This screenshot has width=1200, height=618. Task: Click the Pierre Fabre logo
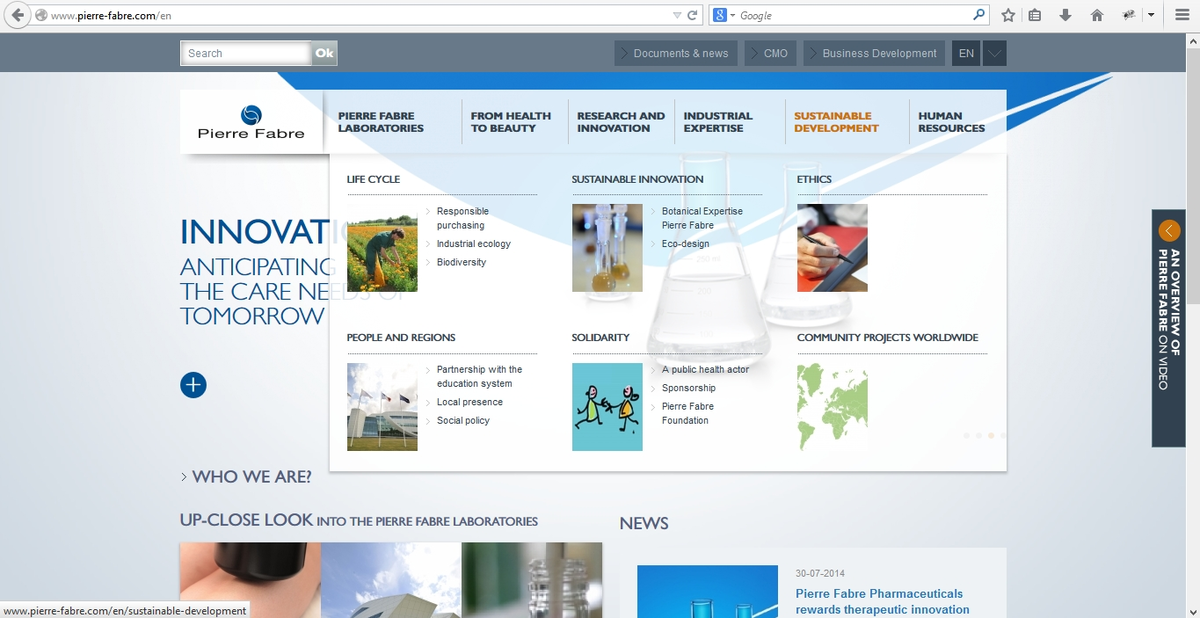pos(251,122)
